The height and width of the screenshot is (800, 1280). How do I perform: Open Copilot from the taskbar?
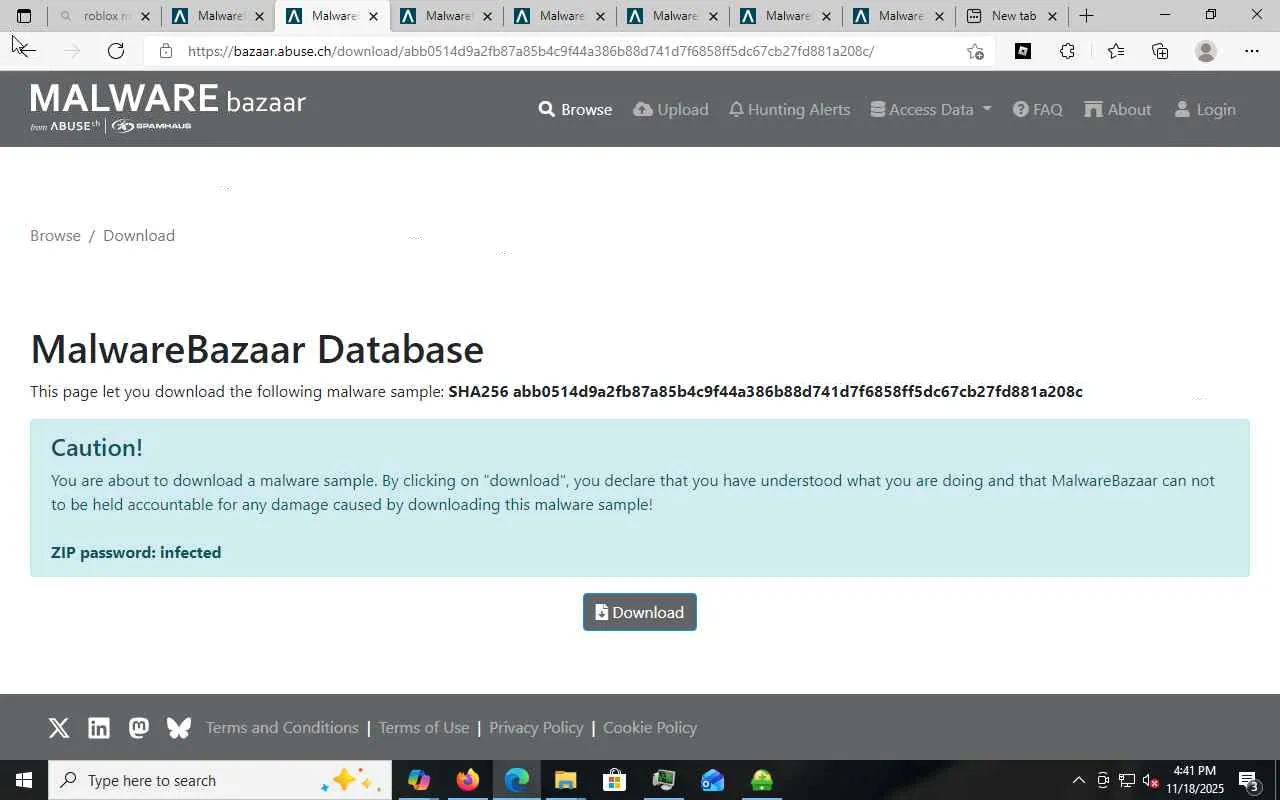(419, 780)
